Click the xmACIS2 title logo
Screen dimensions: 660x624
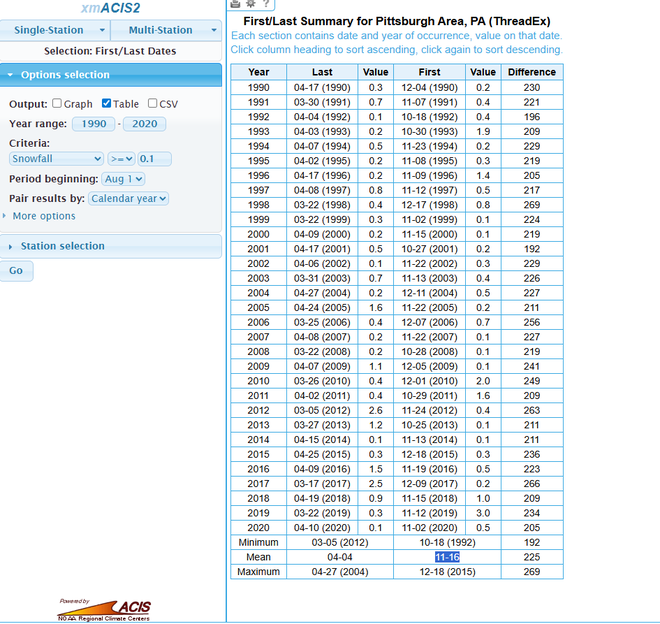[x=110, y=8]
